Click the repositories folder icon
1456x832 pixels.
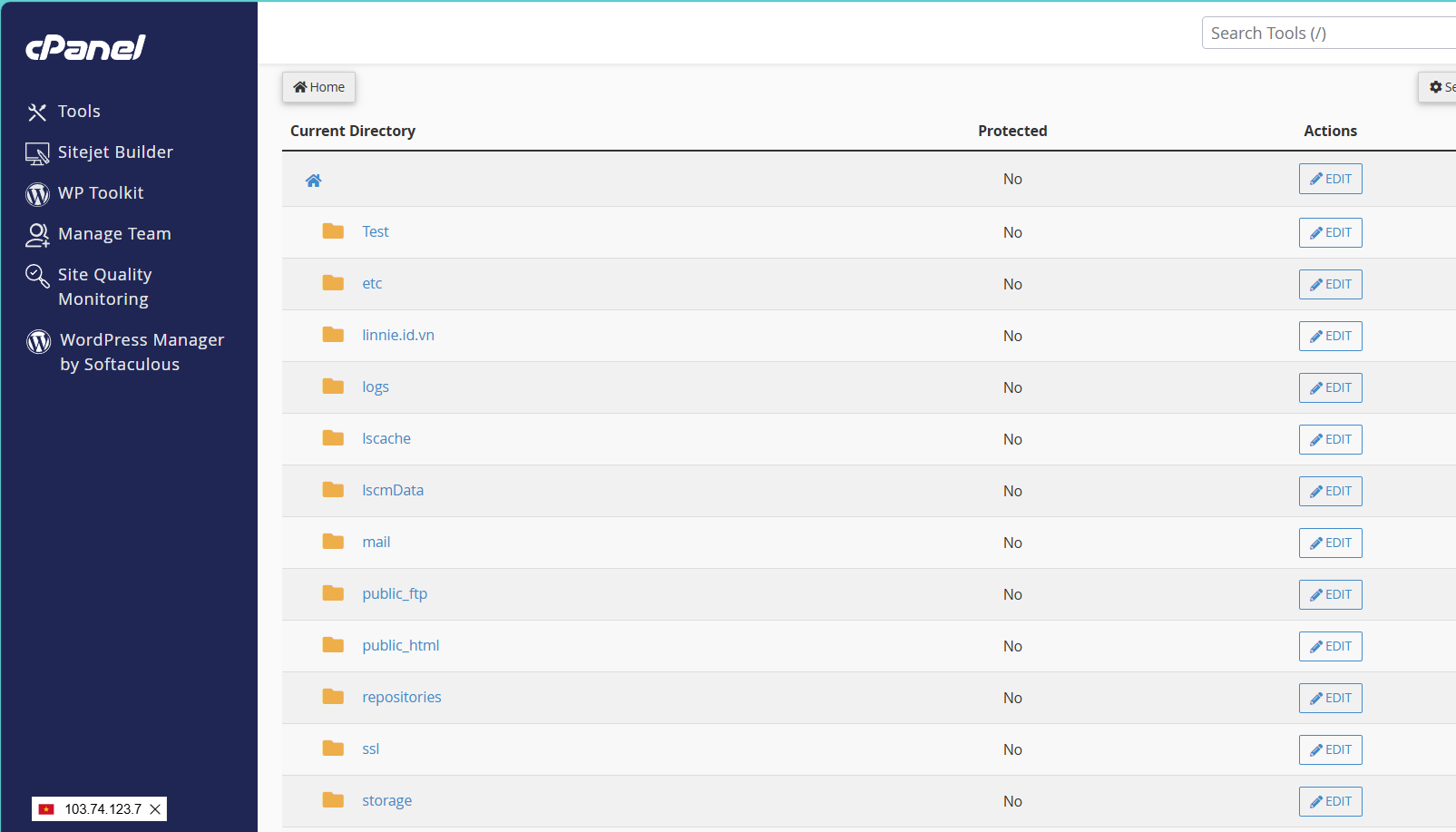[333, 697]
